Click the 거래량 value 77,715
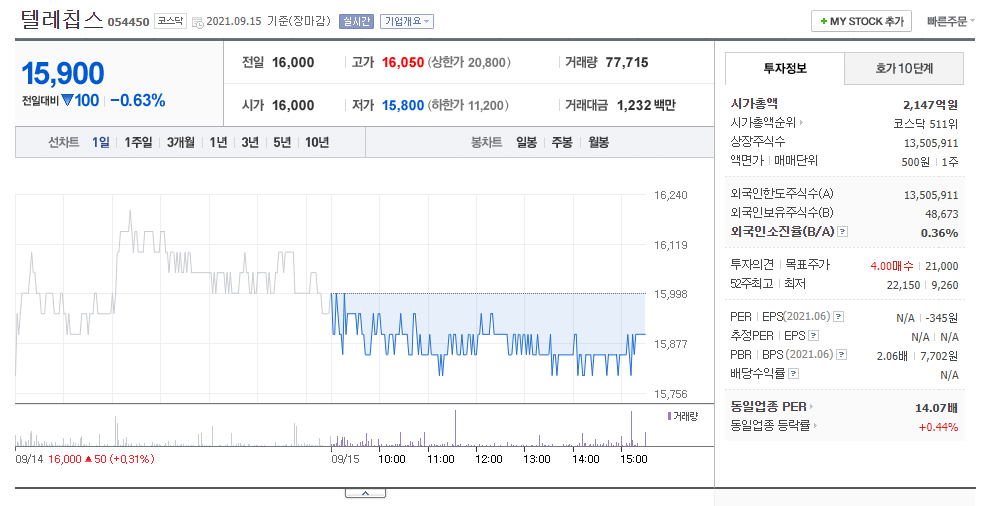The width and height of the screenshot is (987, 506). point(627,62)
